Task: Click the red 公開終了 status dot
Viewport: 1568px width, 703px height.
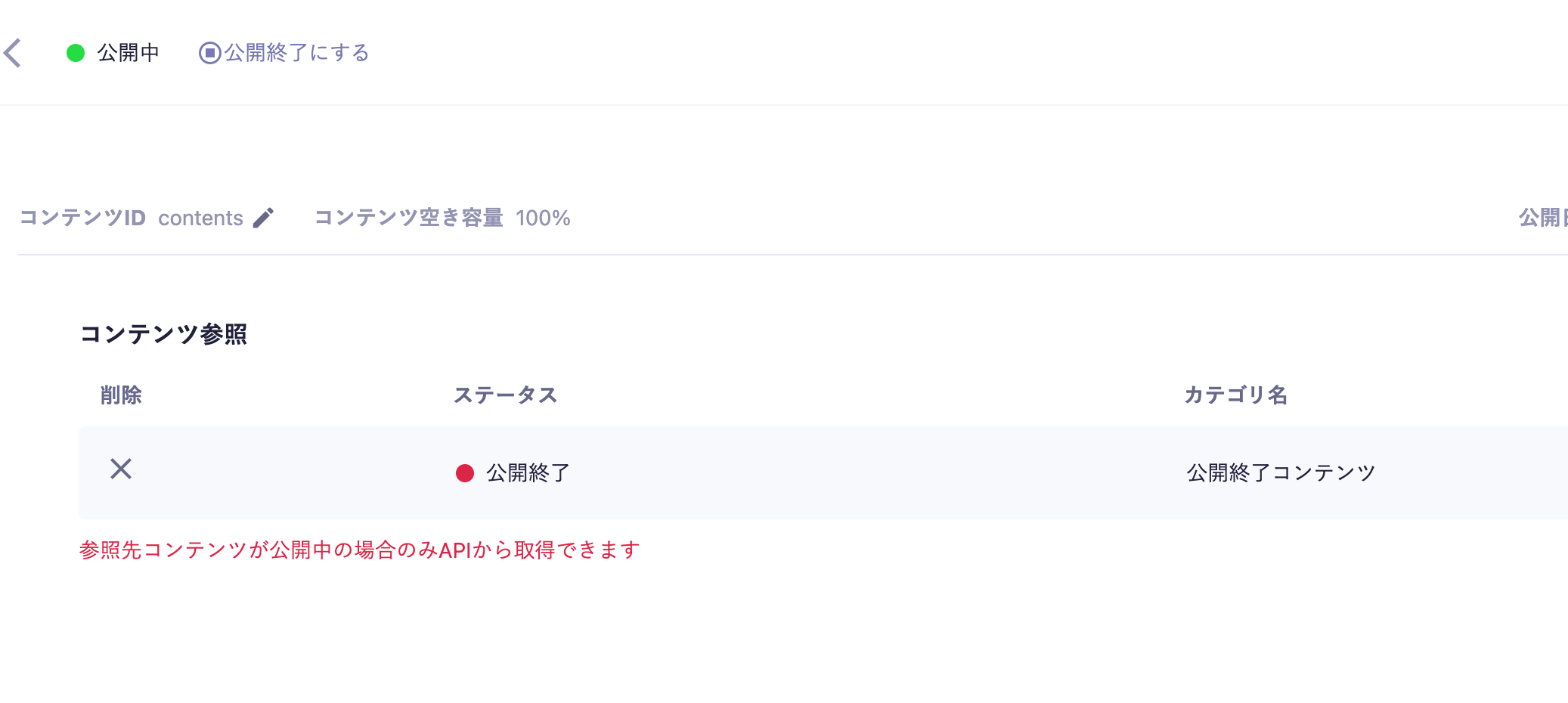Action: [x=465, y=473]
